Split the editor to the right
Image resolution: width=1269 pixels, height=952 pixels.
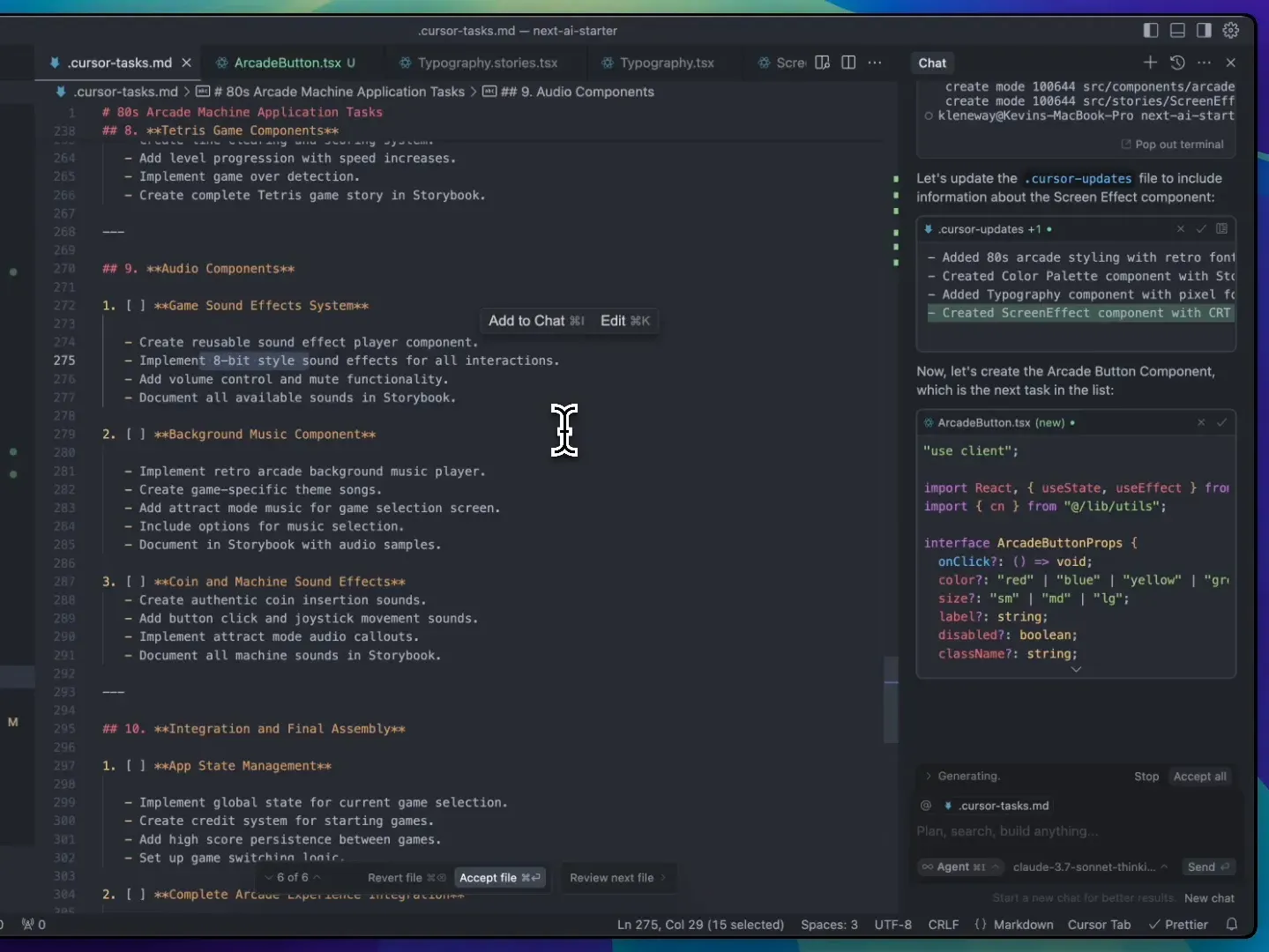pyautogui.click(x=848, y=63)
